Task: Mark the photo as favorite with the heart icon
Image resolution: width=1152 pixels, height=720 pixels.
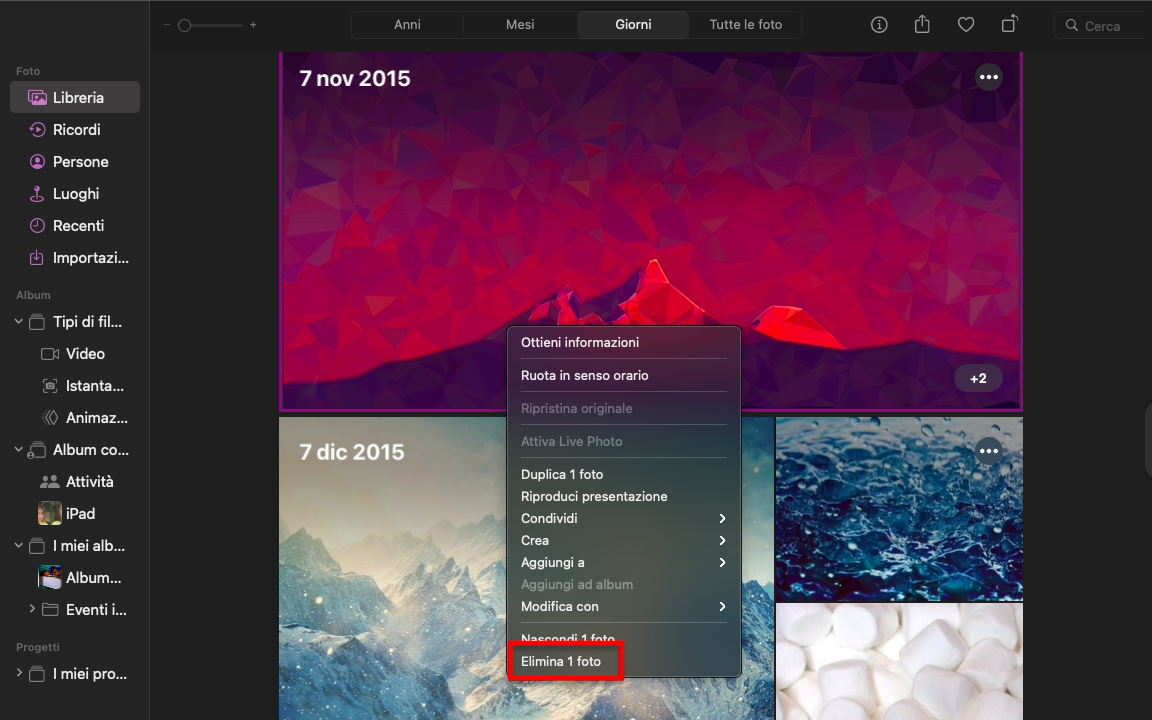Action: 965,24
